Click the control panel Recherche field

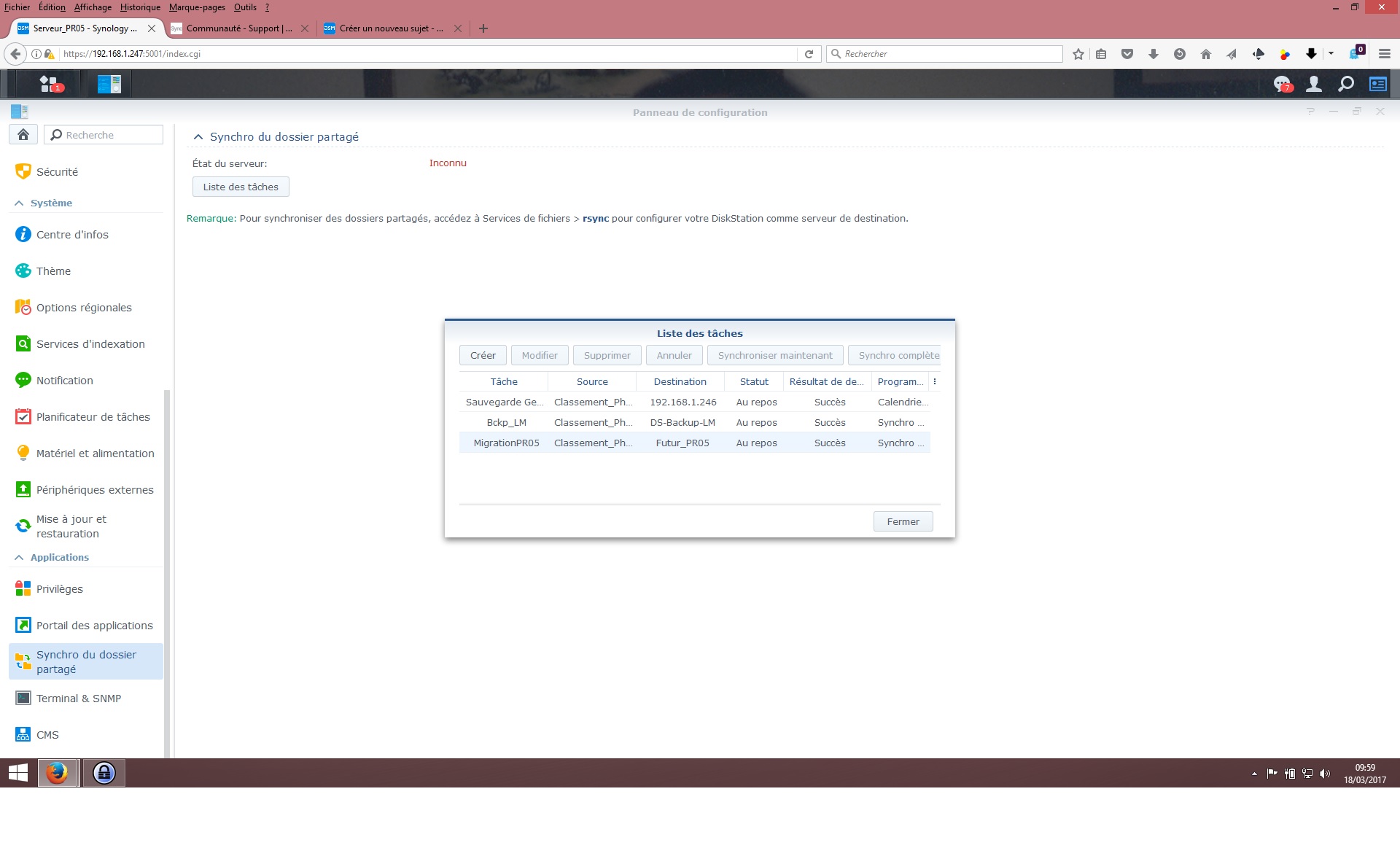coord(104,135)
